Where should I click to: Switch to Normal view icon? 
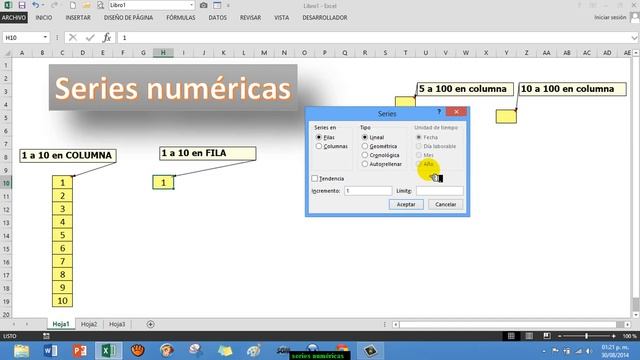[511, 336]
